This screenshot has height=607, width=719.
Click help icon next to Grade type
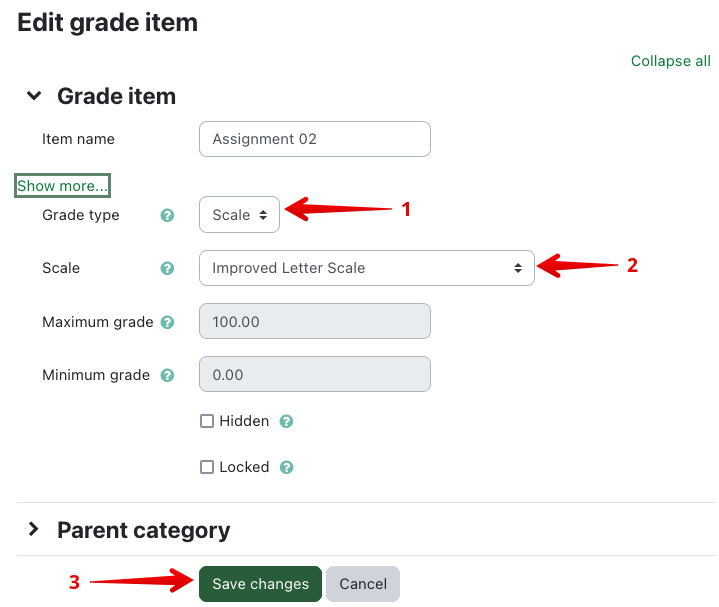pyautogui.click(x=168, y=215)
